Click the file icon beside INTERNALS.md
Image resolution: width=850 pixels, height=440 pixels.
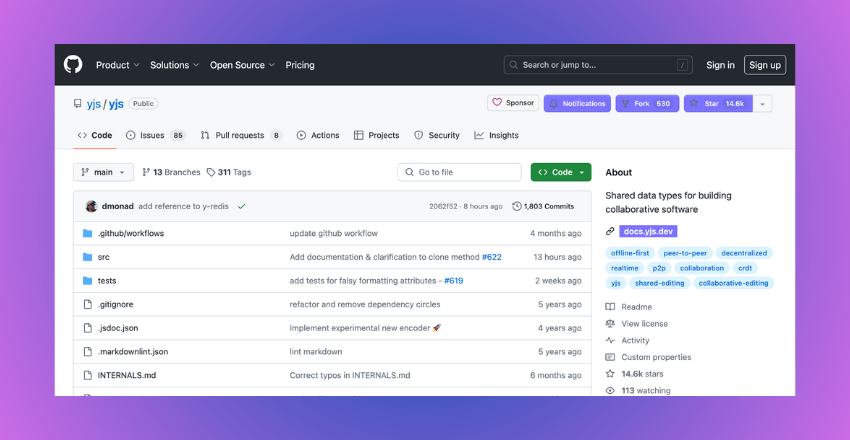(x=87, y=376)
